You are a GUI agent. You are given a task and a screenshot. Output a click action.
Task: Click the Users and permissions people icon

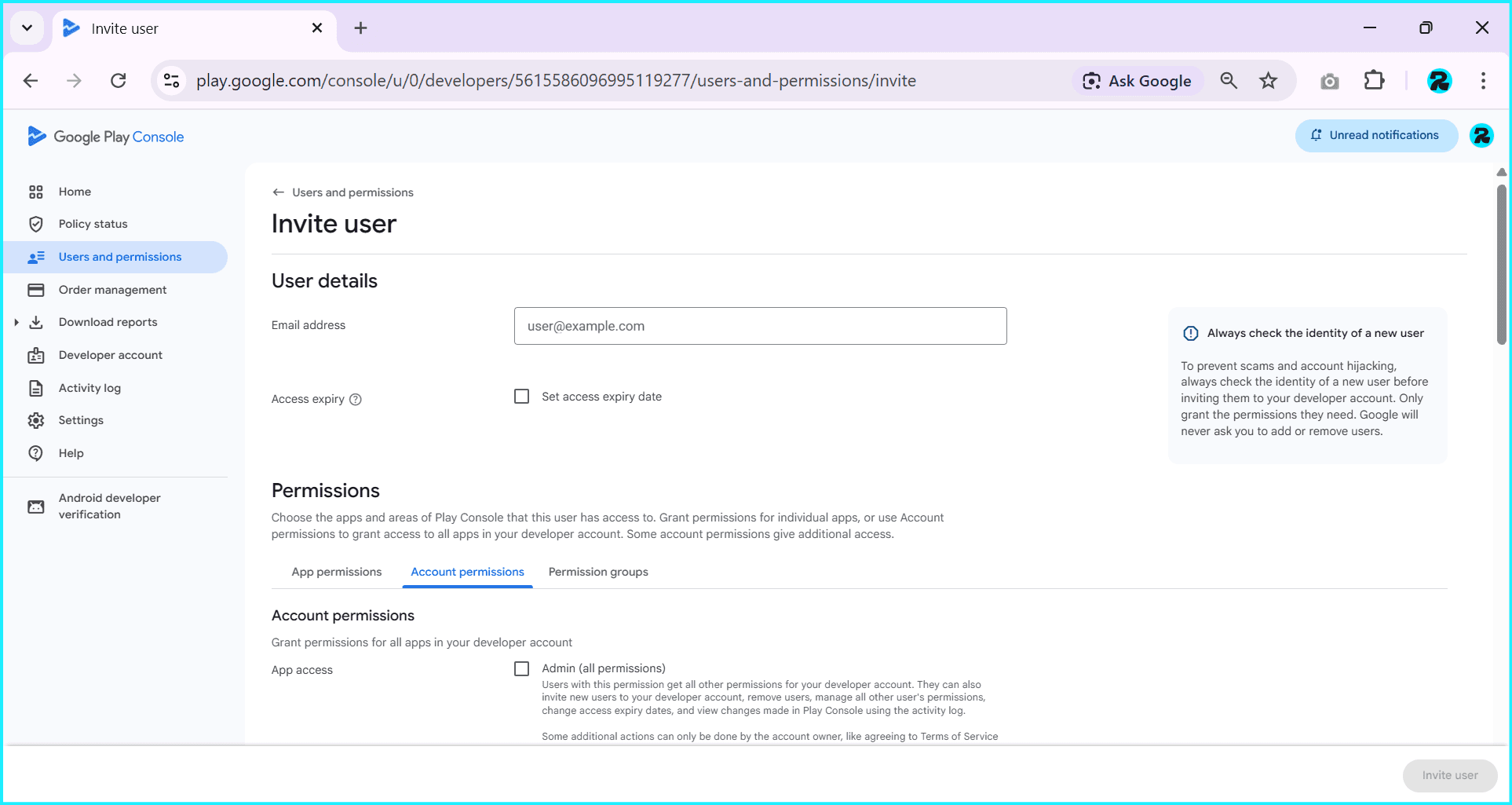tap(36, 257)
